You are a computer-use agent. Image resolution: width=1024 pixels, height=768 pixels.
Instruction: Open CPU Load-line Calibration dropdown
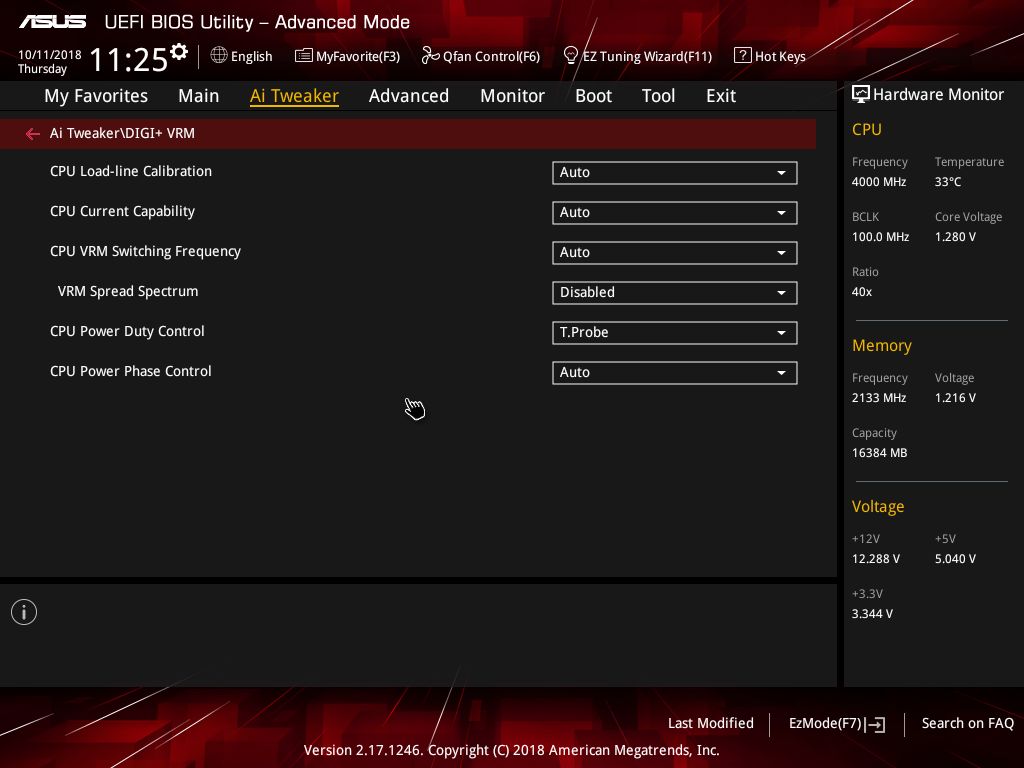[x=675, y=172]
